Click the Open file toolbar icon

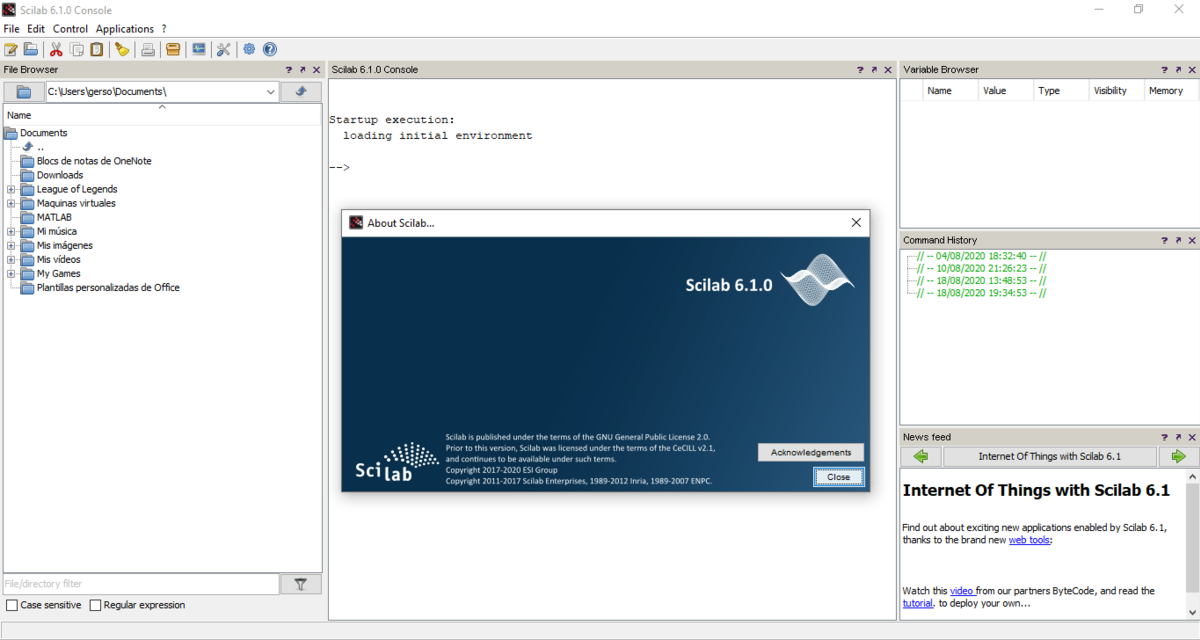pos(31,49)
